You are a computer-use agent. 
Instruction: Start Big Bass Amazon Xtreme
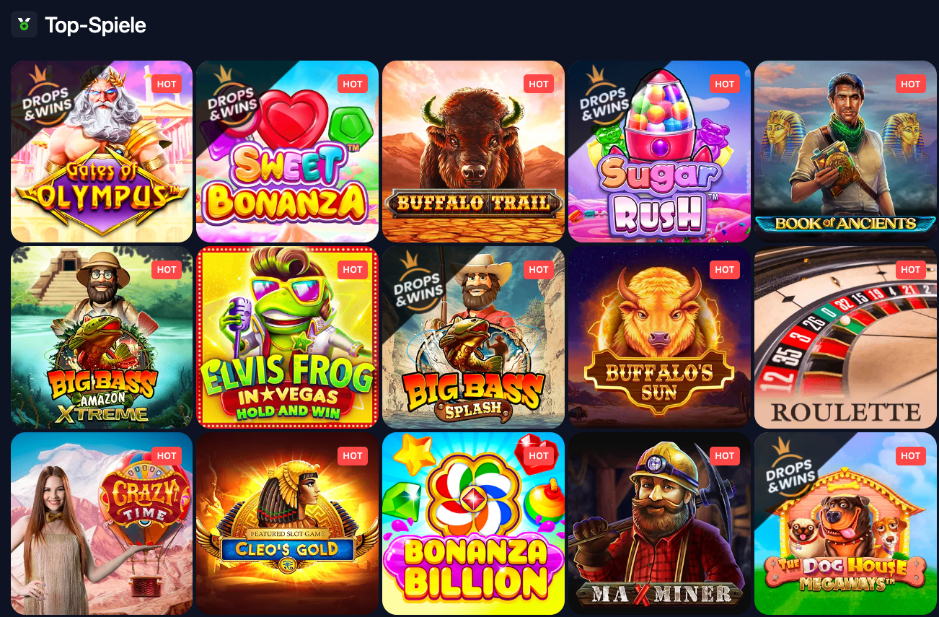[x=102, y=337]
